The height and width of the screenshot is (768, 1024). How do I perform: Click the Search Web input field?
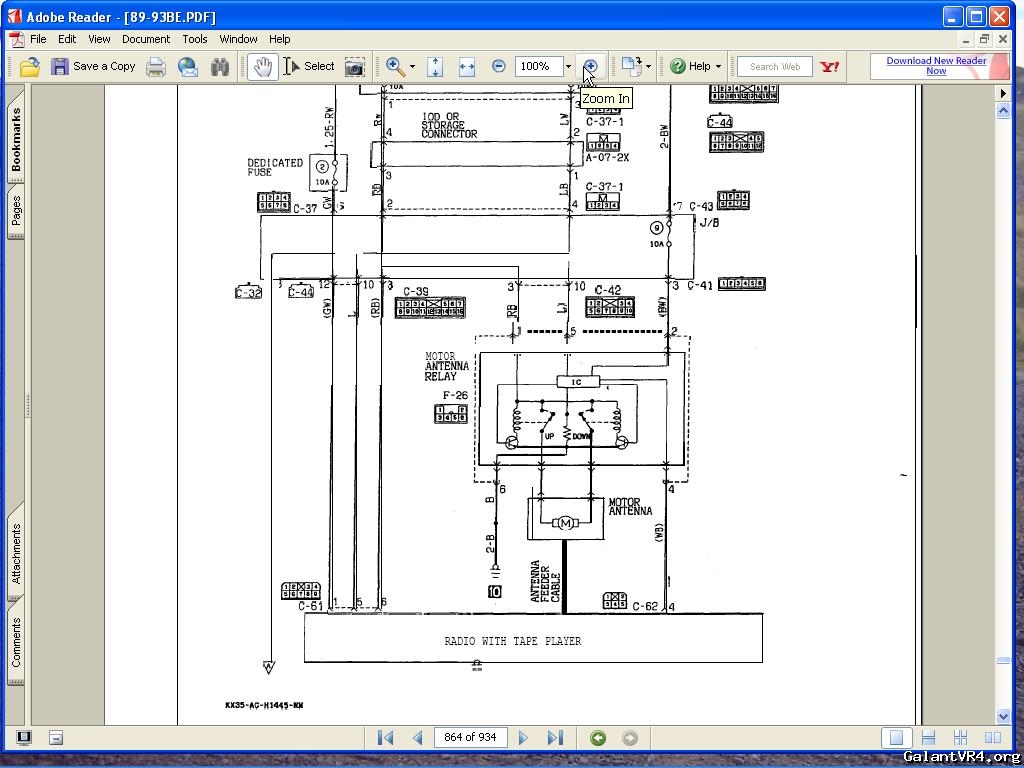click(x=774, y=67)
